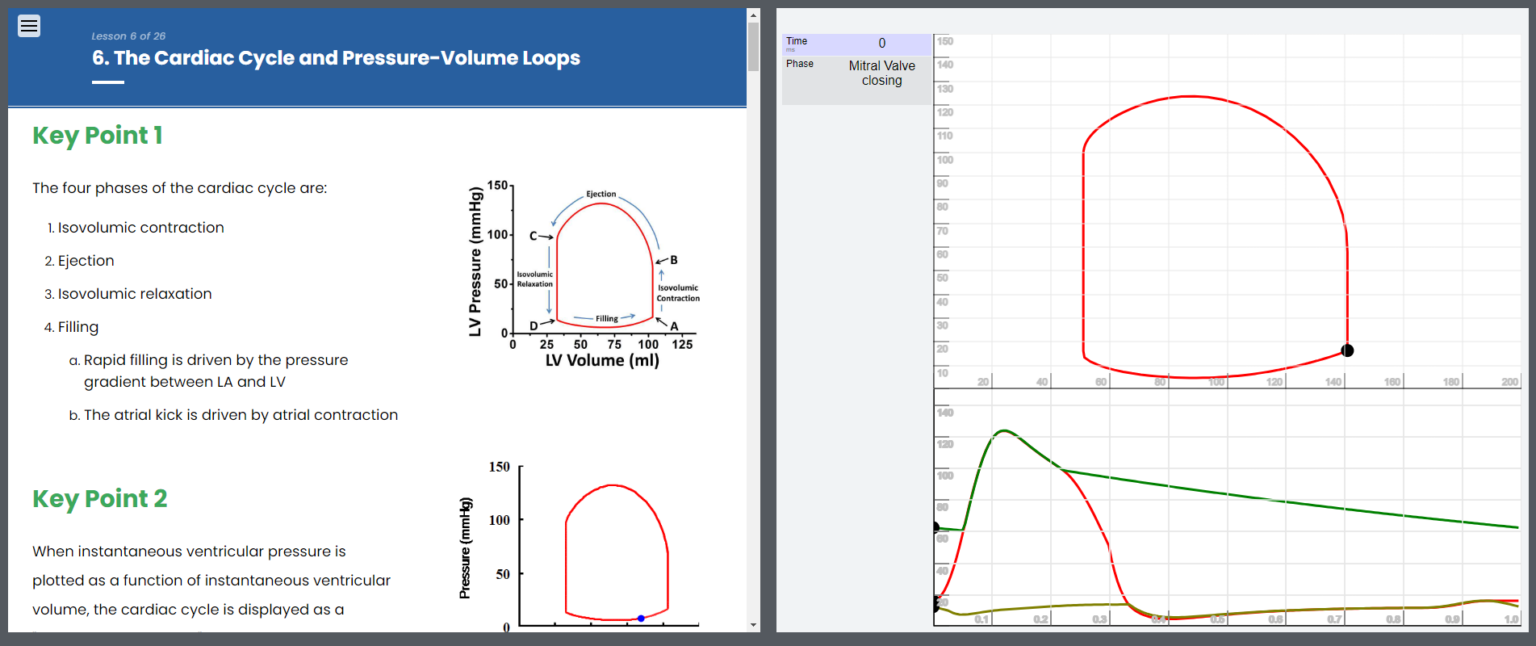Click the lesson title 'The Cardiac Cycle and Pressure-Volume Loops'
1536x646 pixels.
coord(336,58)
